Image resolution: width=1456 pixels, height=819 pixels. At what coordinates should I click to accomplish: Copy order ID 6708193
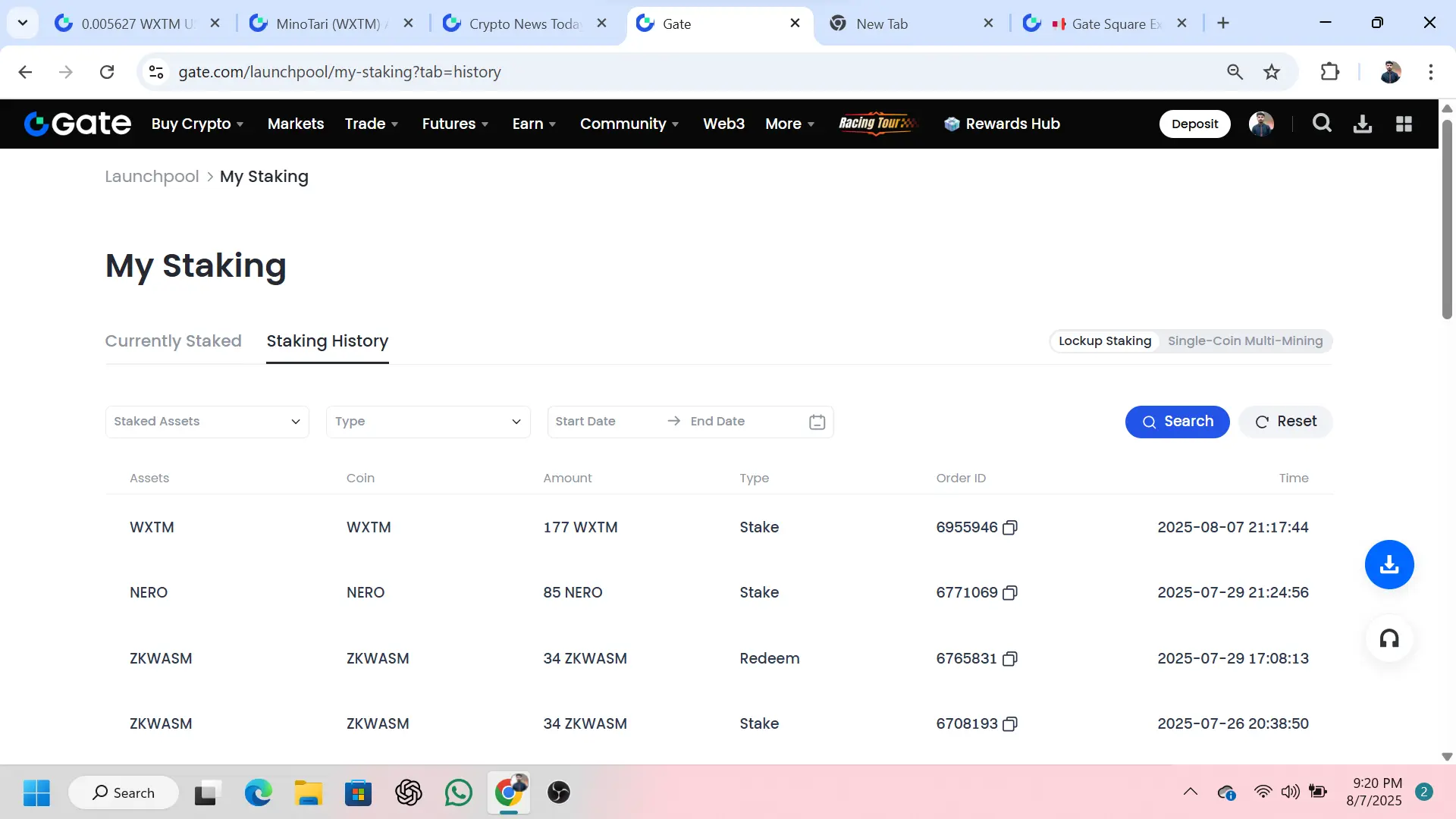1009,724
